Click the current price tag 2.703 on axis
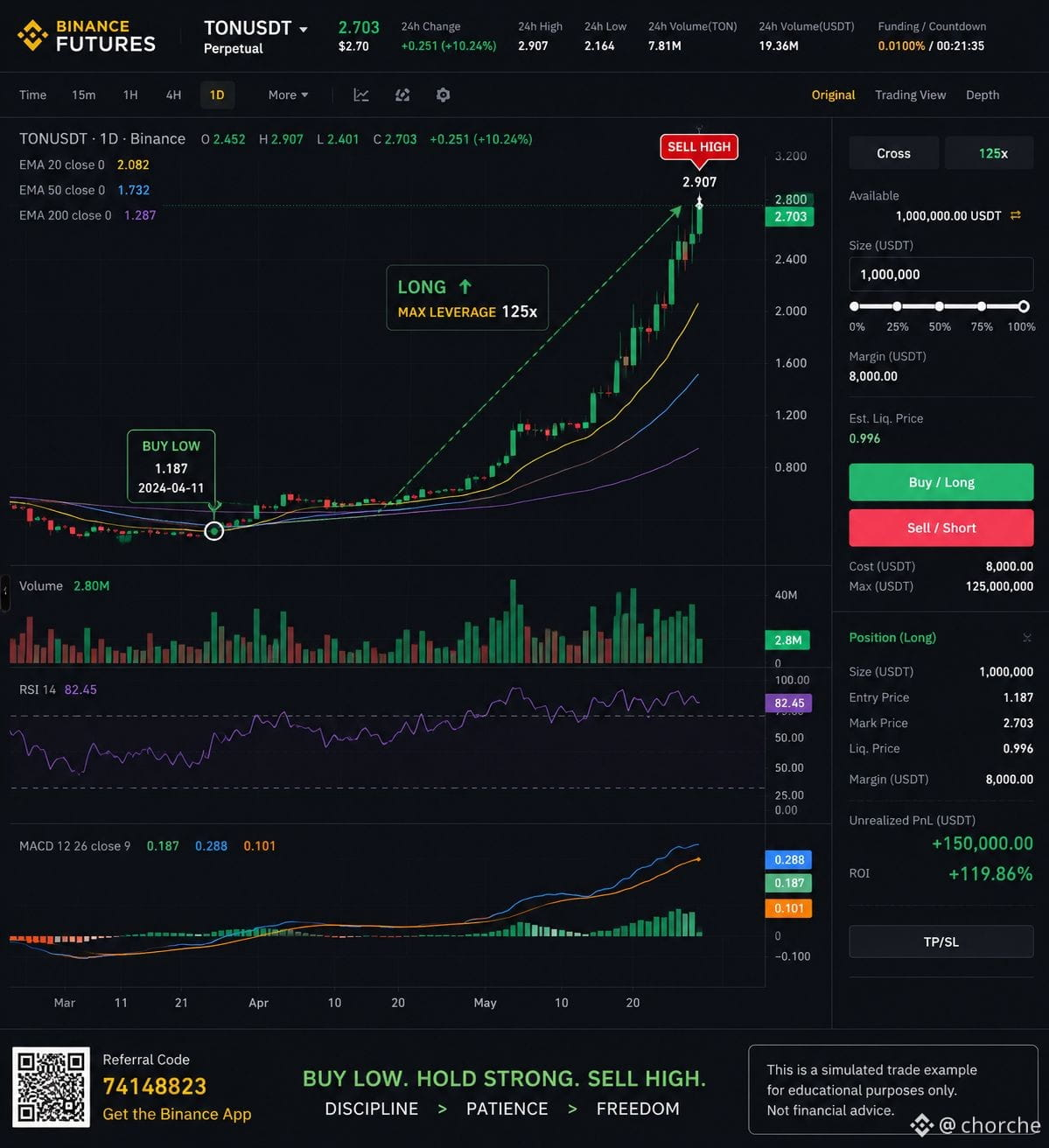1049x1148 pixels. coord(790,217)
